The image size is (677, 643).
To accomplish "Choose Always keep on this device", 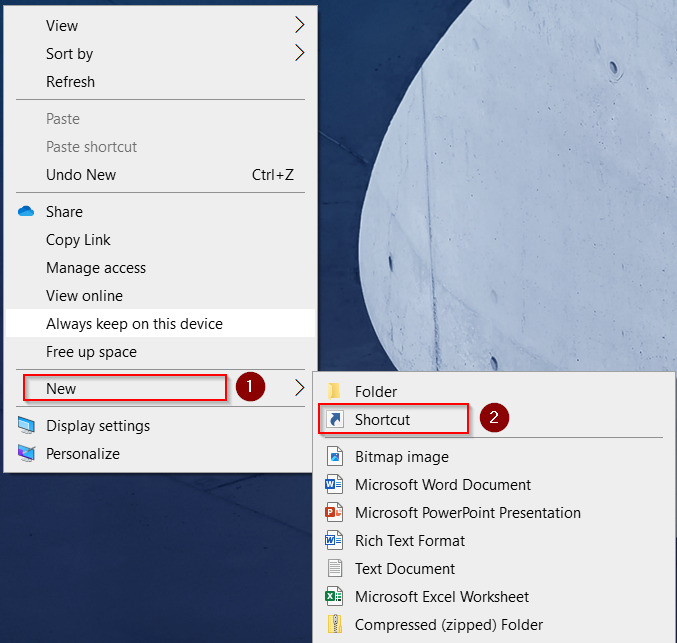I will [161, 323].
